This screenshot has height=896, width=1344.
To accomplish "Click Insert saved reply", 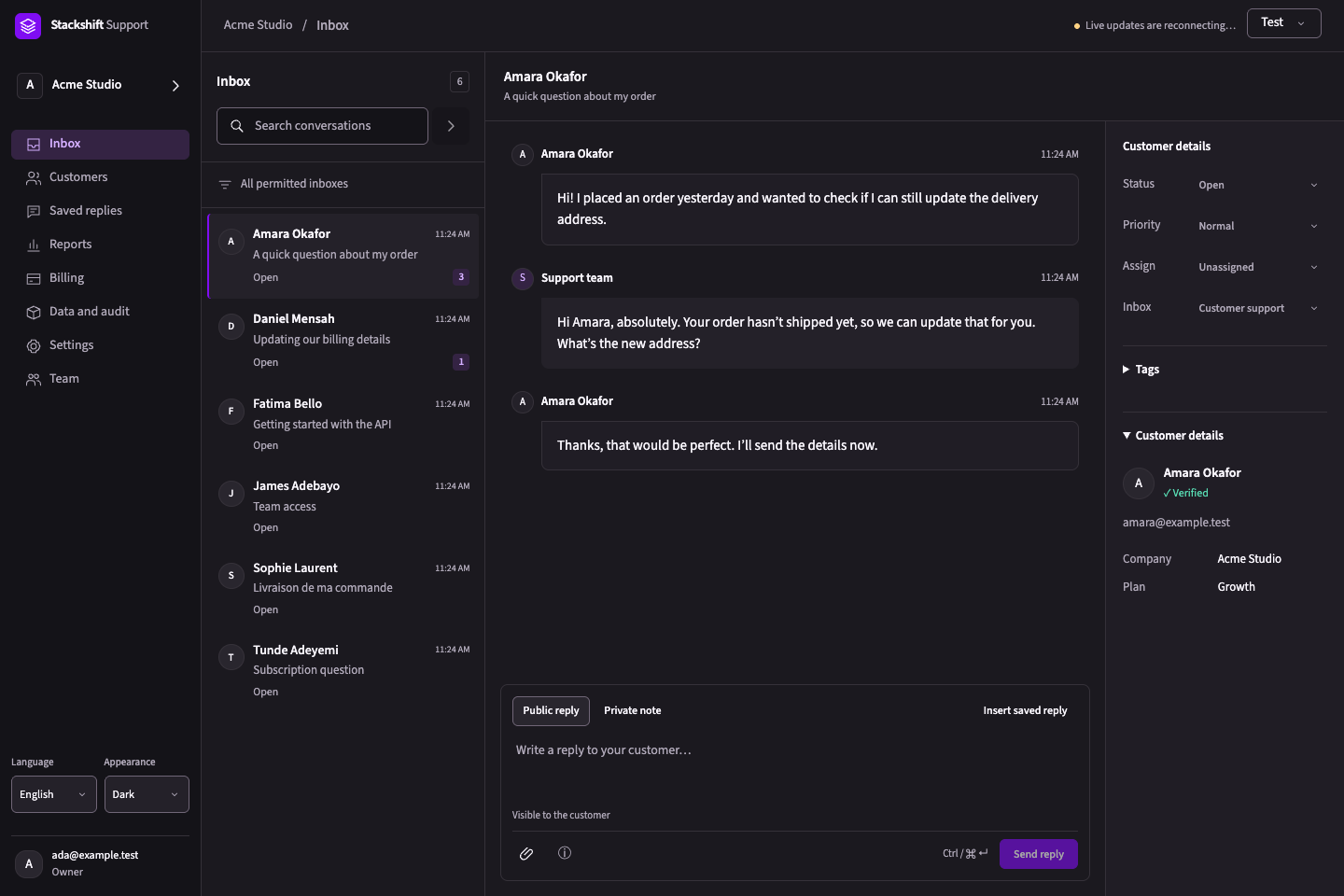I will pos(1025,711).
